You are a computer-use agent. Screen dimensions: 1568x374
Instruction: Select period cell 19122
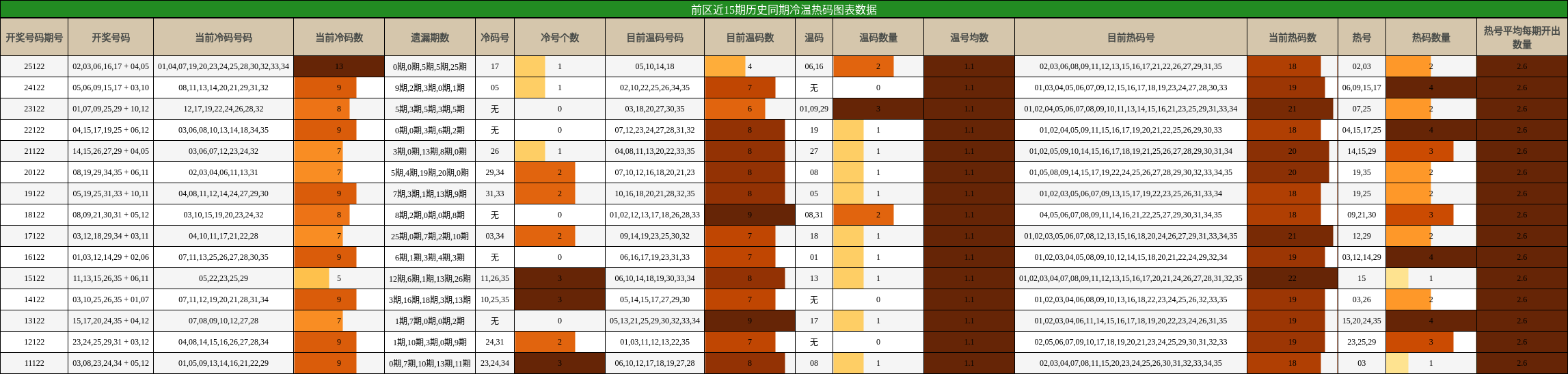(x=34, y=193)
